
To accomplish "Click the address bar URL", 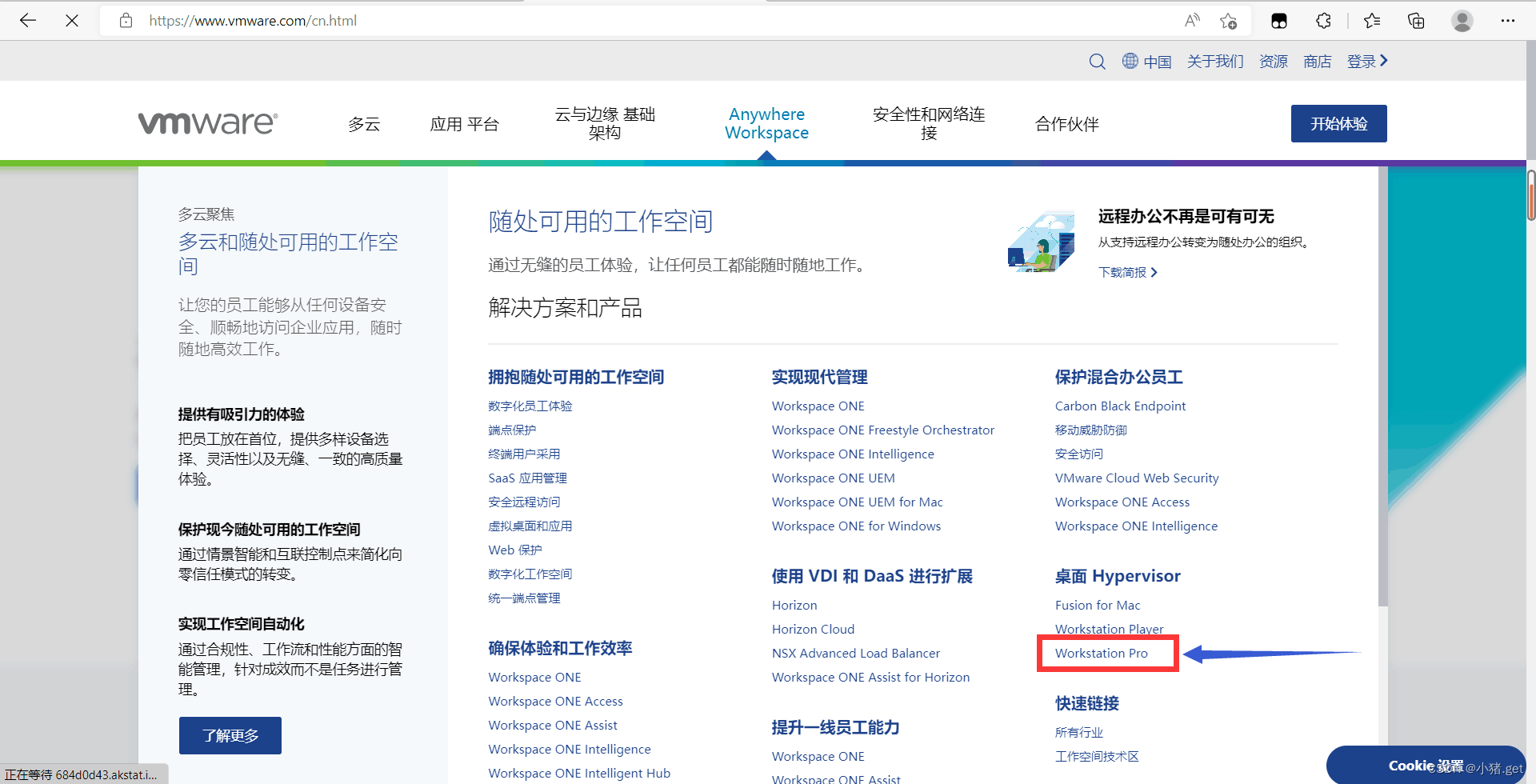I will pyautogui.click(x=253, y=21).
